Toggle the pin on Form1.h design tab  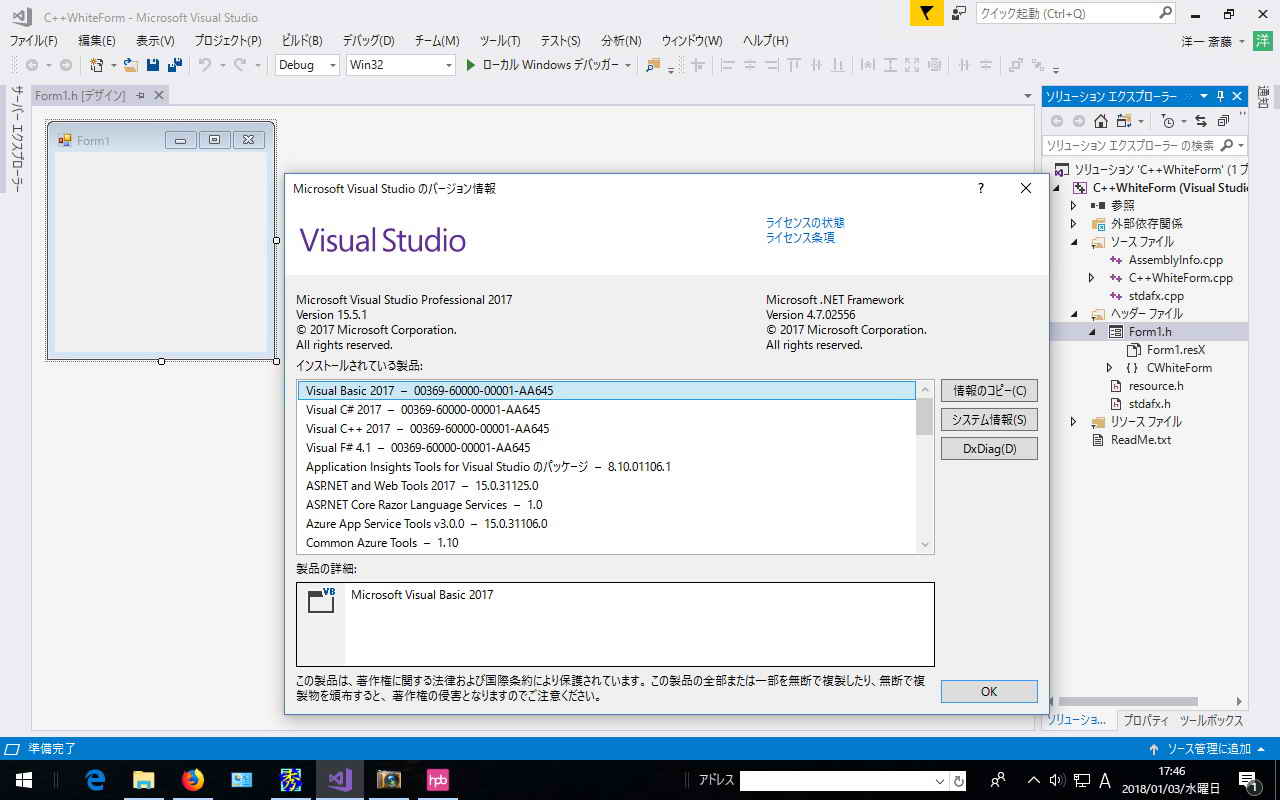140,95
